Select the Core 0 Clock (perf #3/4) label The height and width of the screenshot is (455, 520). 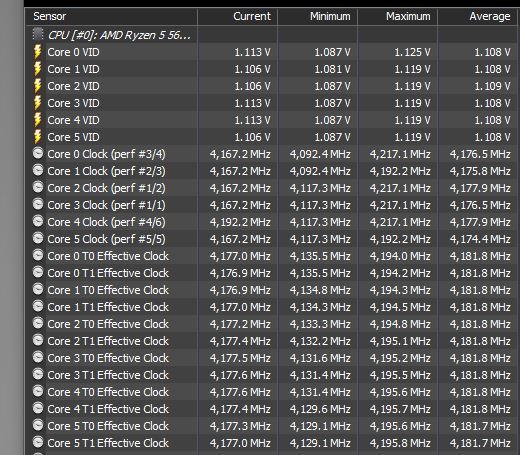pyautogui.click(x=106, y=154)
